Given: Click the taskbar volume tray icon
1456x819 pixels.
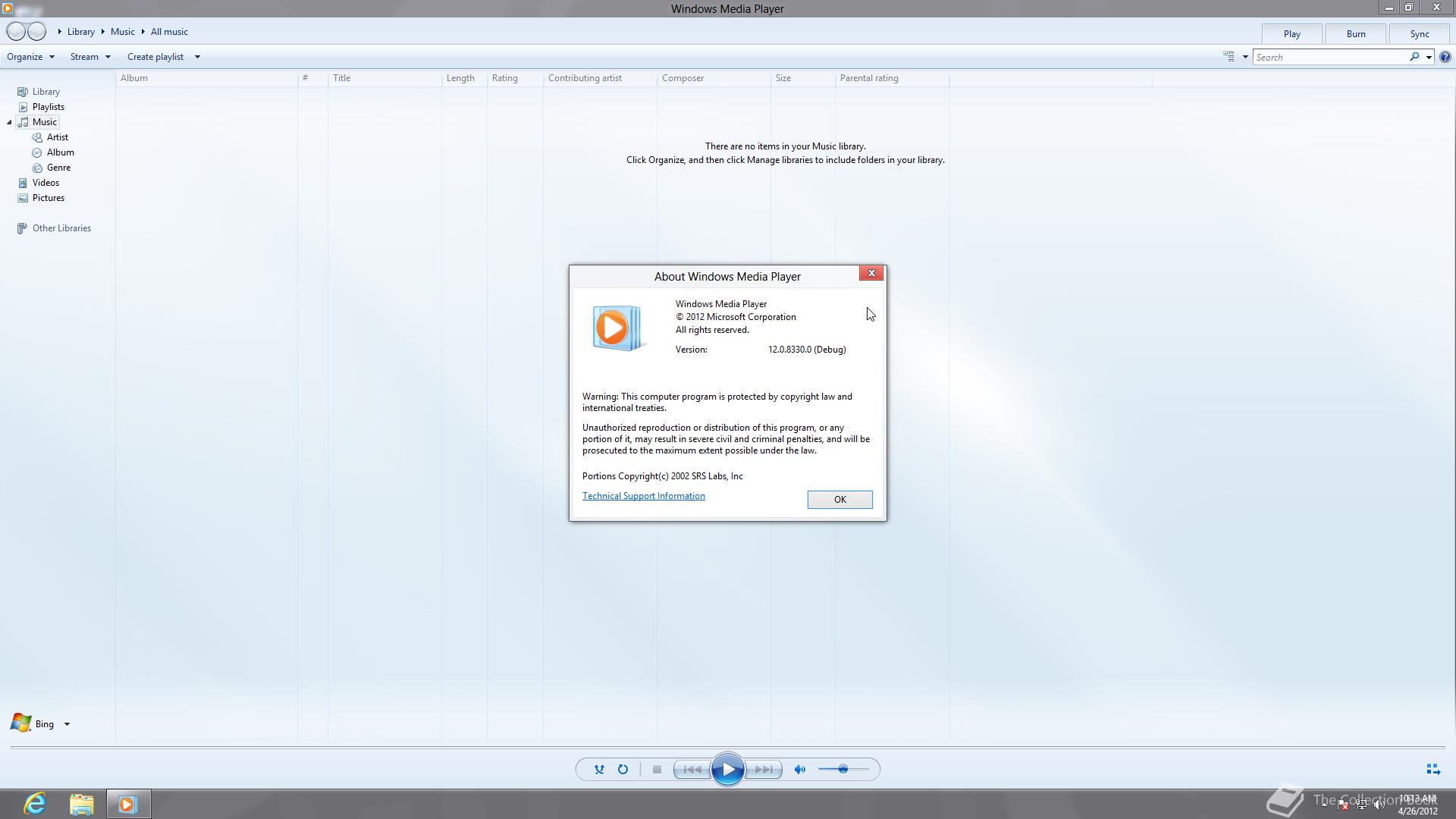Looking at the screenshot, I should pos(1379,805).
